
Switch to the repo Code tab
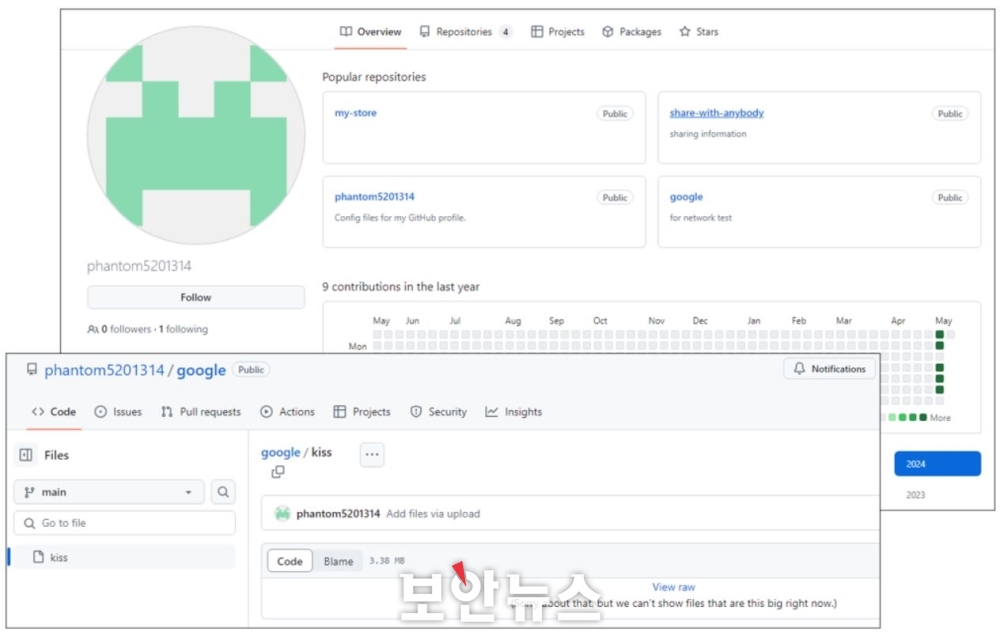(x=54, y=412)
